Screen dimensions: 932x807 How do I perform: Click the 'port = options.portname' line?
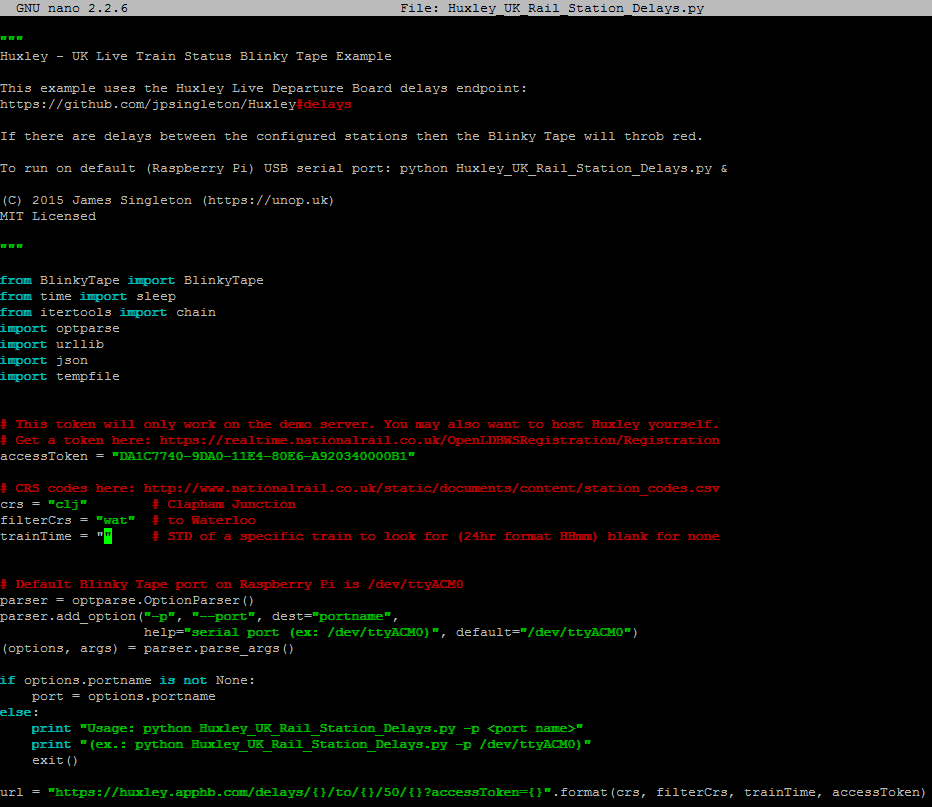[x=124, y=697]
